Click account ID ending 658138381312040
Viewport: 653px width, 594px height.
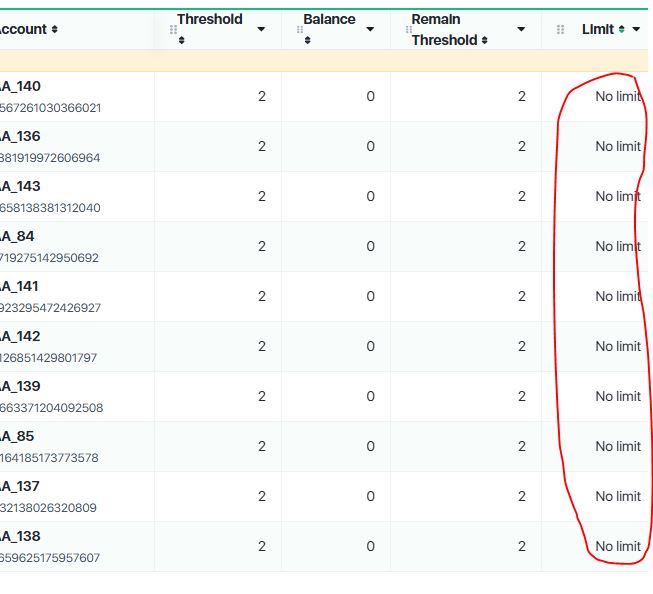[x=50, y=208]
